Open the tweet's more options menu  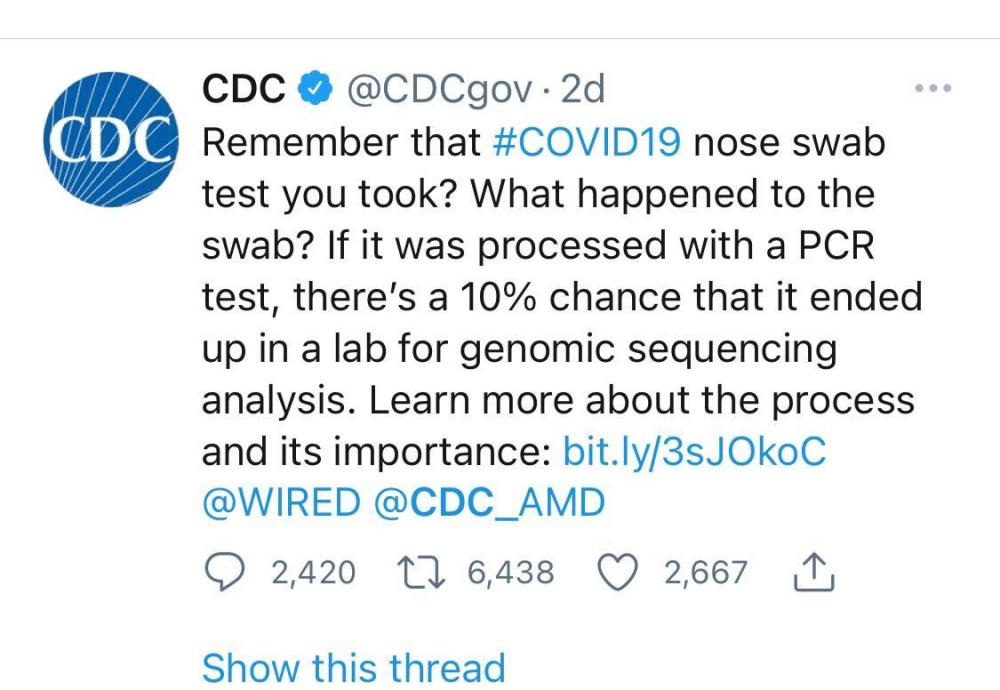click(933, 88)
